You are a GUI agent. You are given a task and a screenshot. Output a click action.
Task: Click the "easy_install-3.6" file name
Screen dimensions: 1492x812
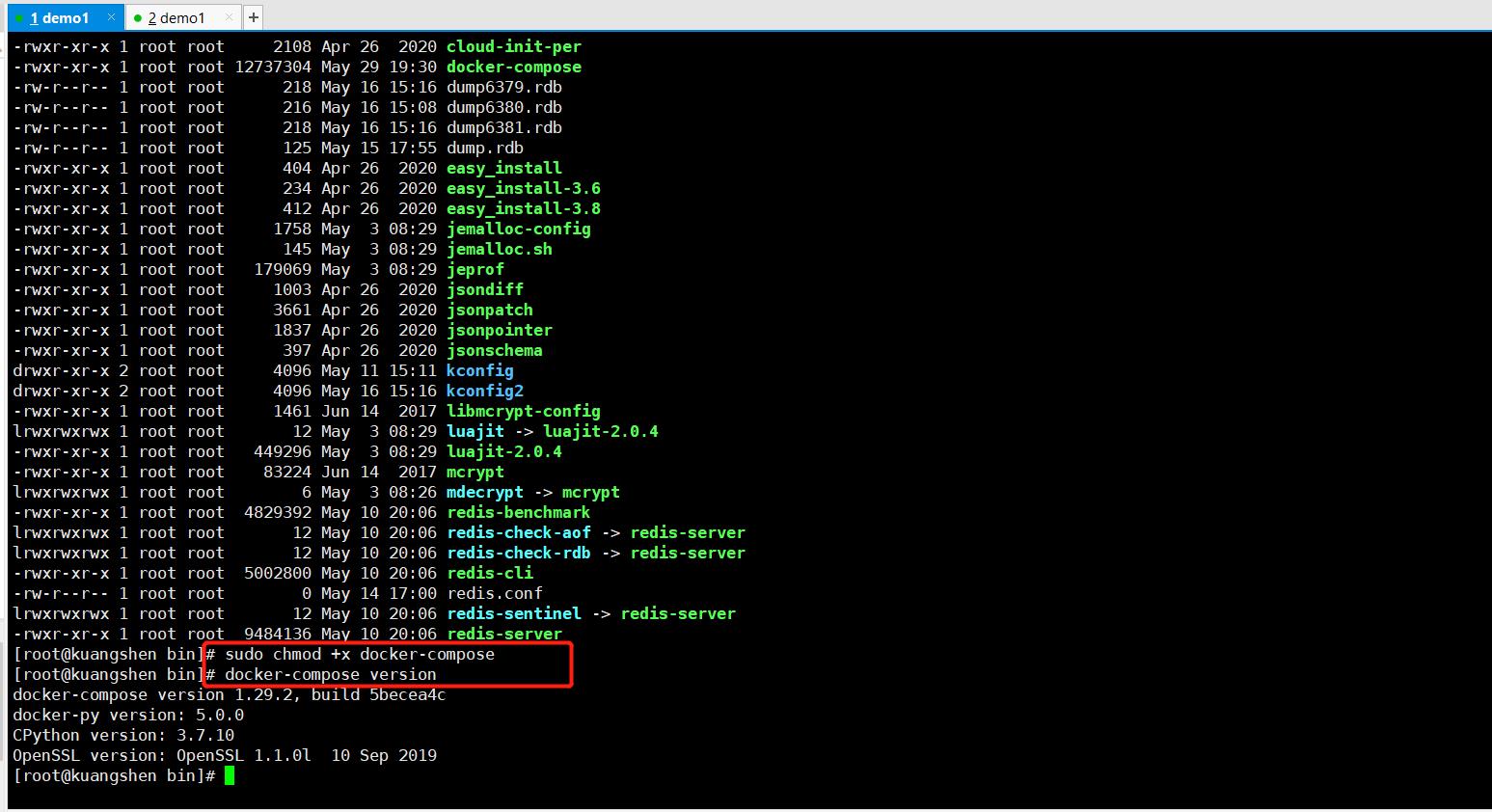pyautogui.click(x=524, y=188)
